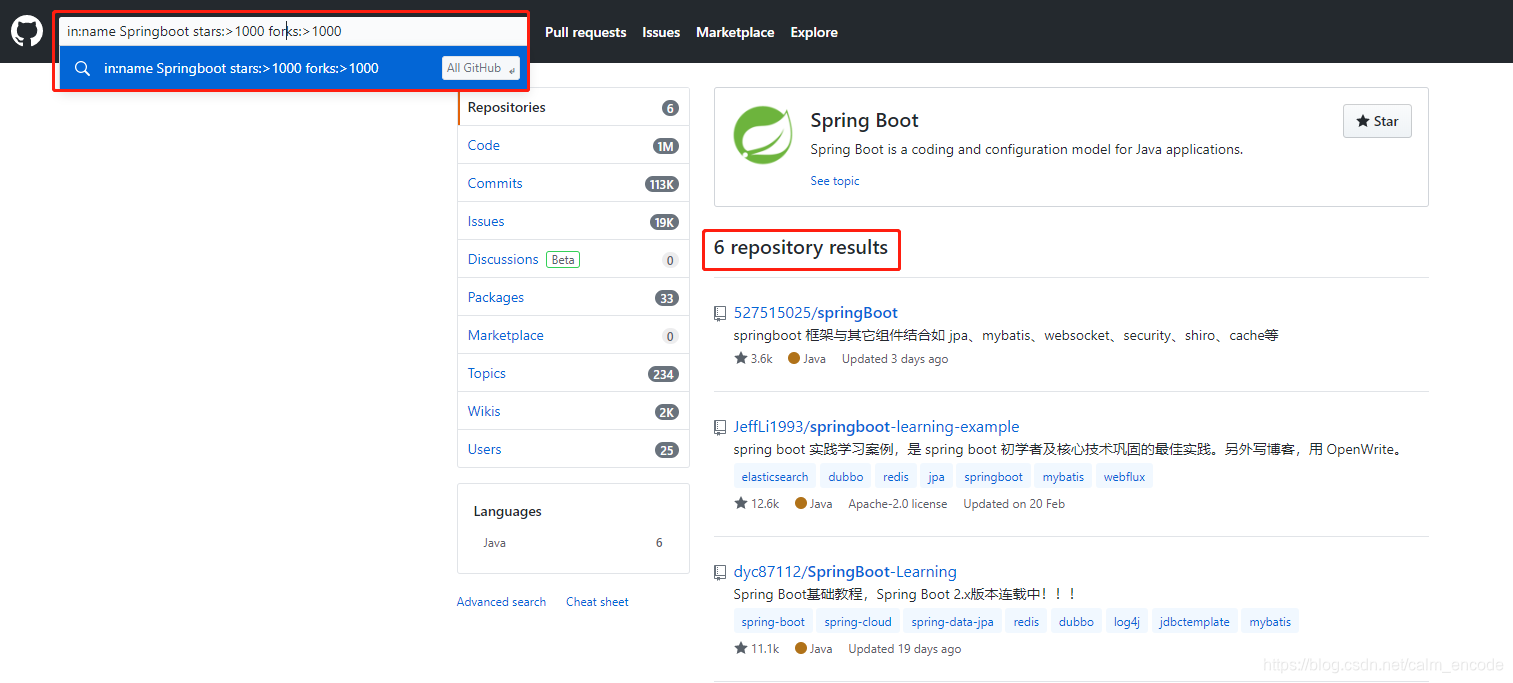The width and height of the screenshot is (1513, 683).
Task: Click the redis tag under springboot-learning-example
Action: click(896, 477)
